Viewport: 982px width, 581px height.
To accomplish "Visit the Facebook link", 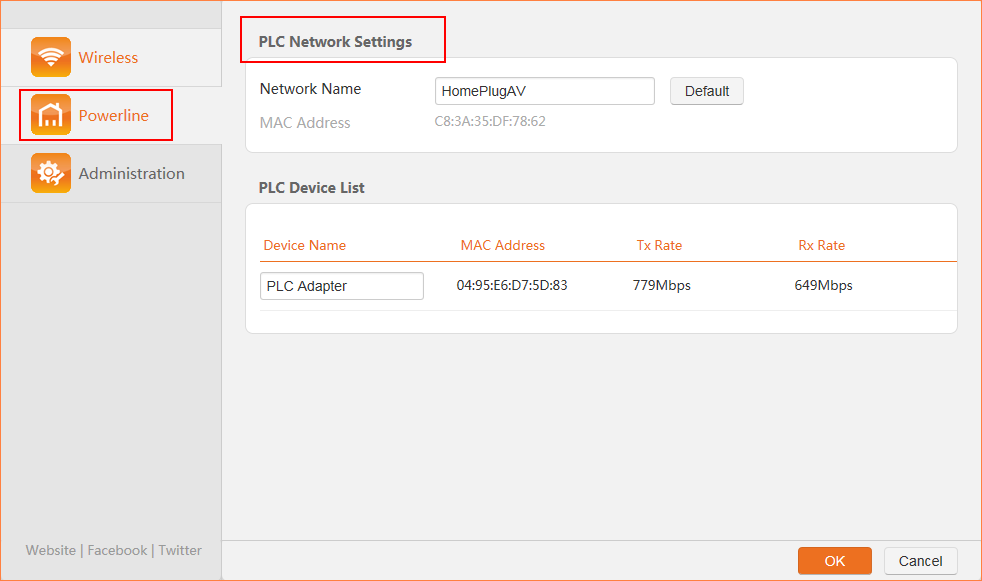I will (x=117, y=550).
